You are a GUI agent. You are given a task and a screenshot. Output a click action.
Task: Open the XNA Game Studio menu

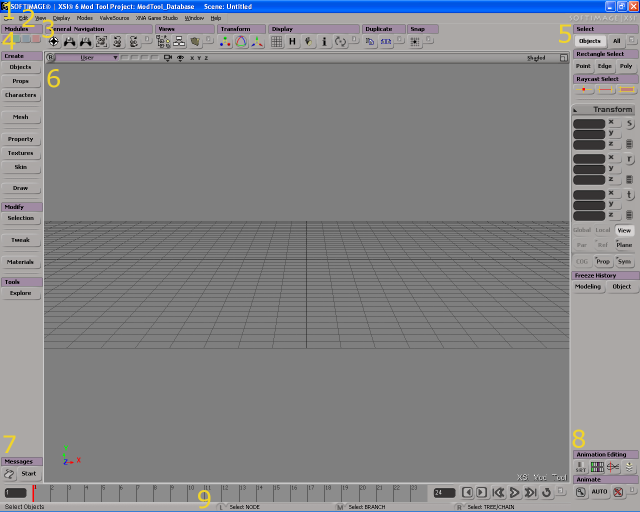click(157, 18)
